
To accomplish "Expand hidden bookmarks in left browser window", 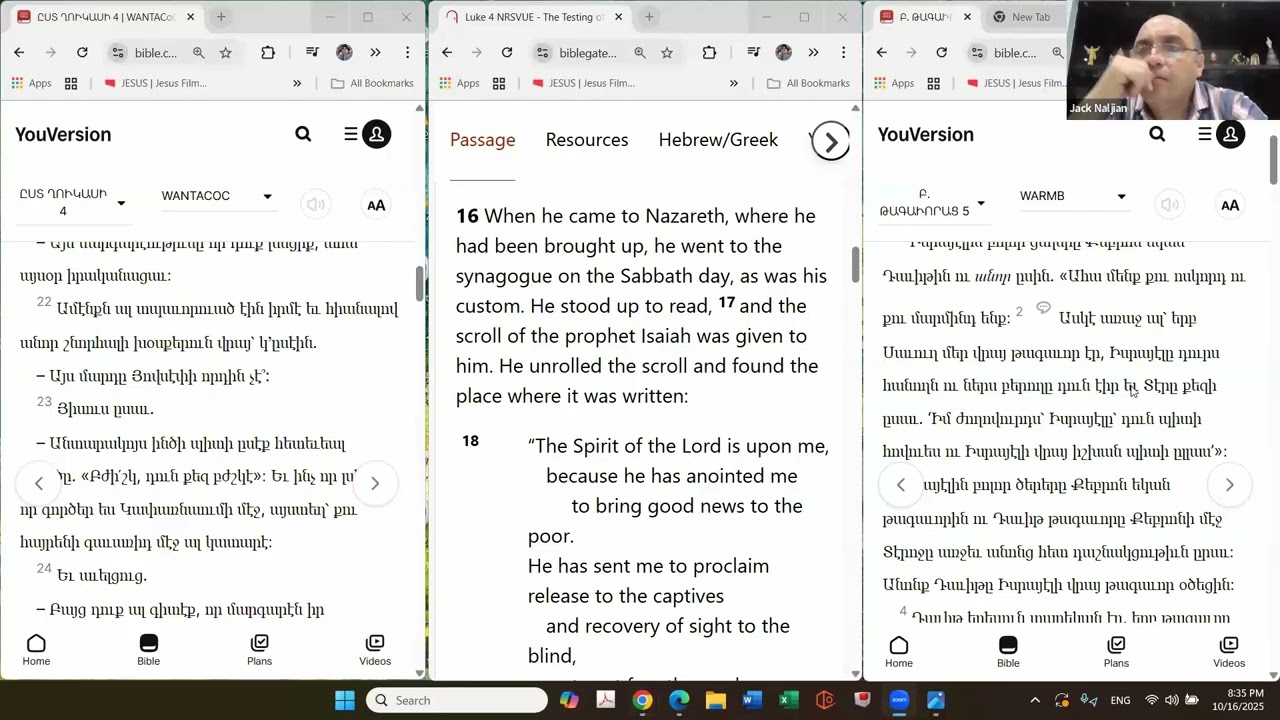I will [297, 83].
